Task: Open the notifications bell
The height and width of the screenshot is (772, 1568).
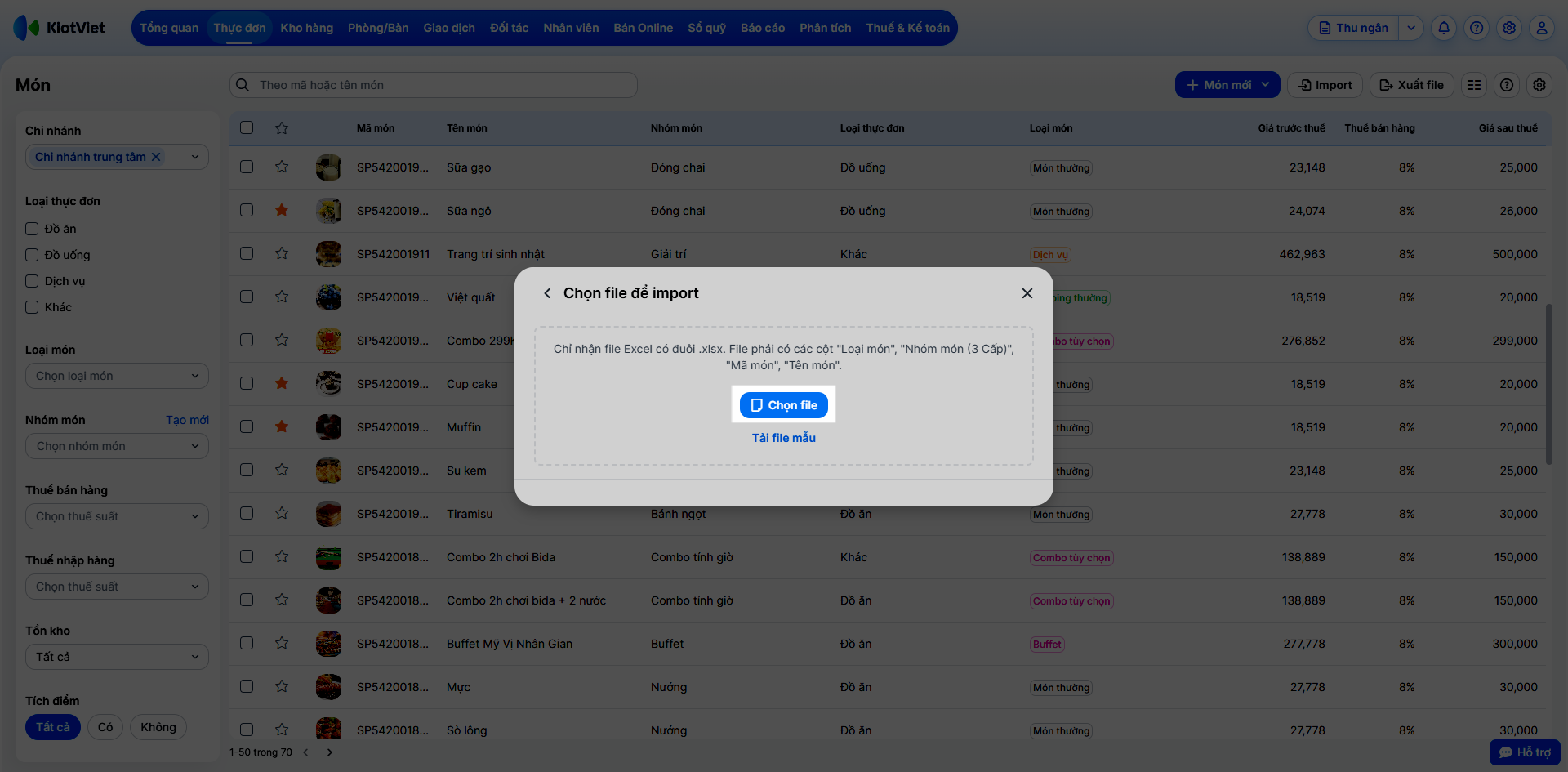Action: [x=1444, y=28]
